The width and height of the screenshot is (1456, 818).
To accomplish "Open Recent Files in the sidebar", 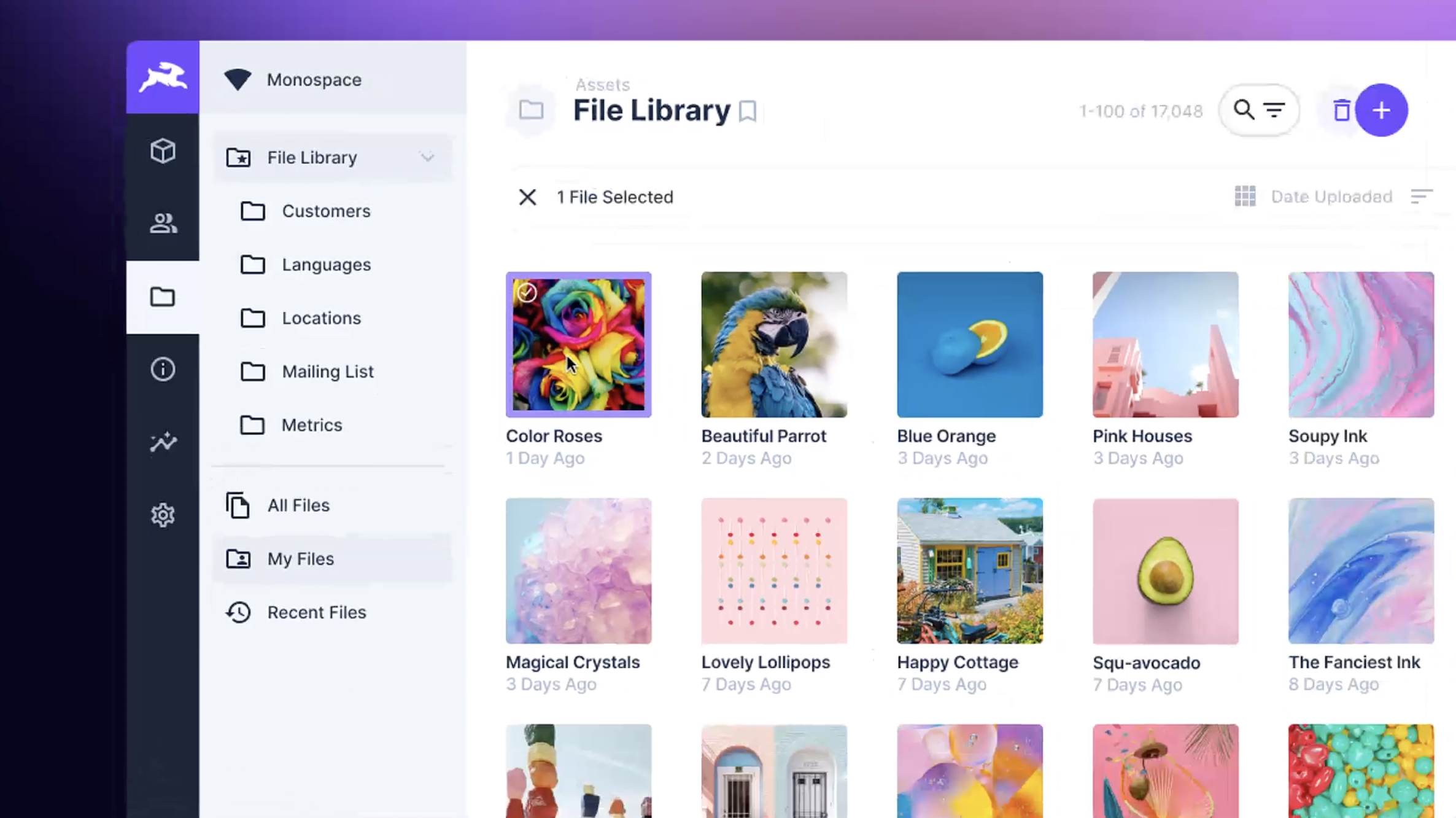I will coord(316,612).
